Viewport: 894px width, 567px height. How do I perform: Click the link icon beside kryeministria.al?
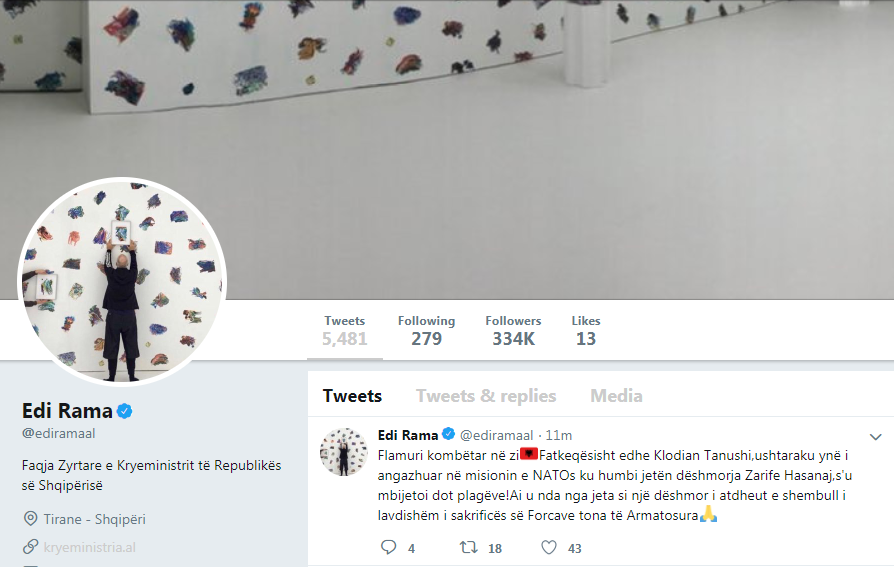[30, 547]
